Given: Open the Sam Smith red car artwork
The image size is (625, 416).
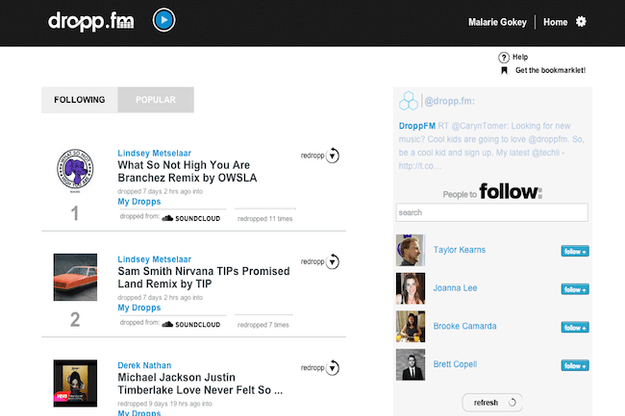Looking at the screenshot, I should point(75,277).
